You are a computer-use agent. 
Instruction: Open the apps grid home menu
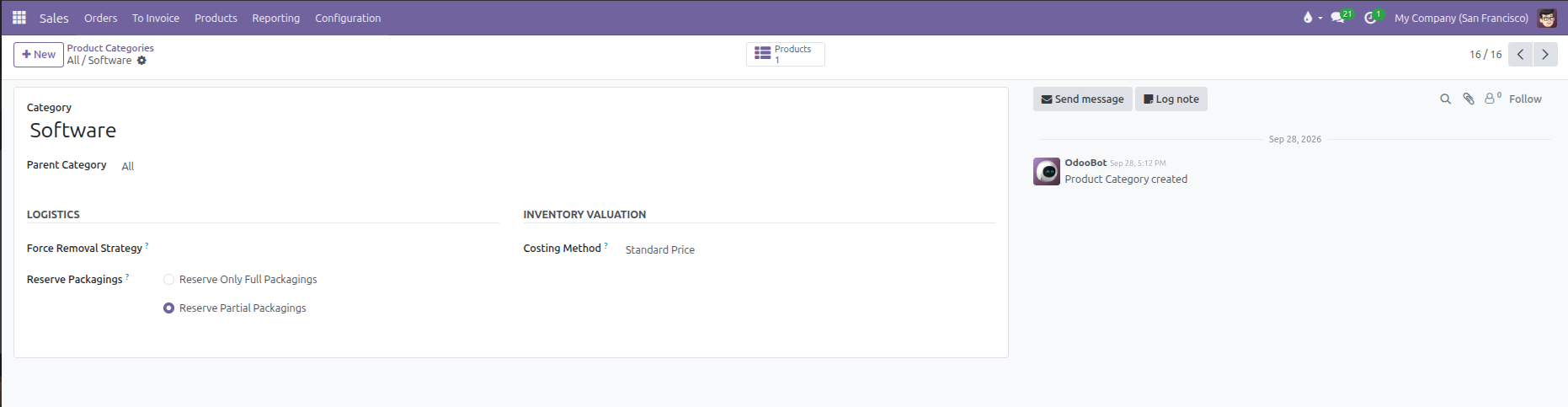pyautogui.click(x=19, y=18)
